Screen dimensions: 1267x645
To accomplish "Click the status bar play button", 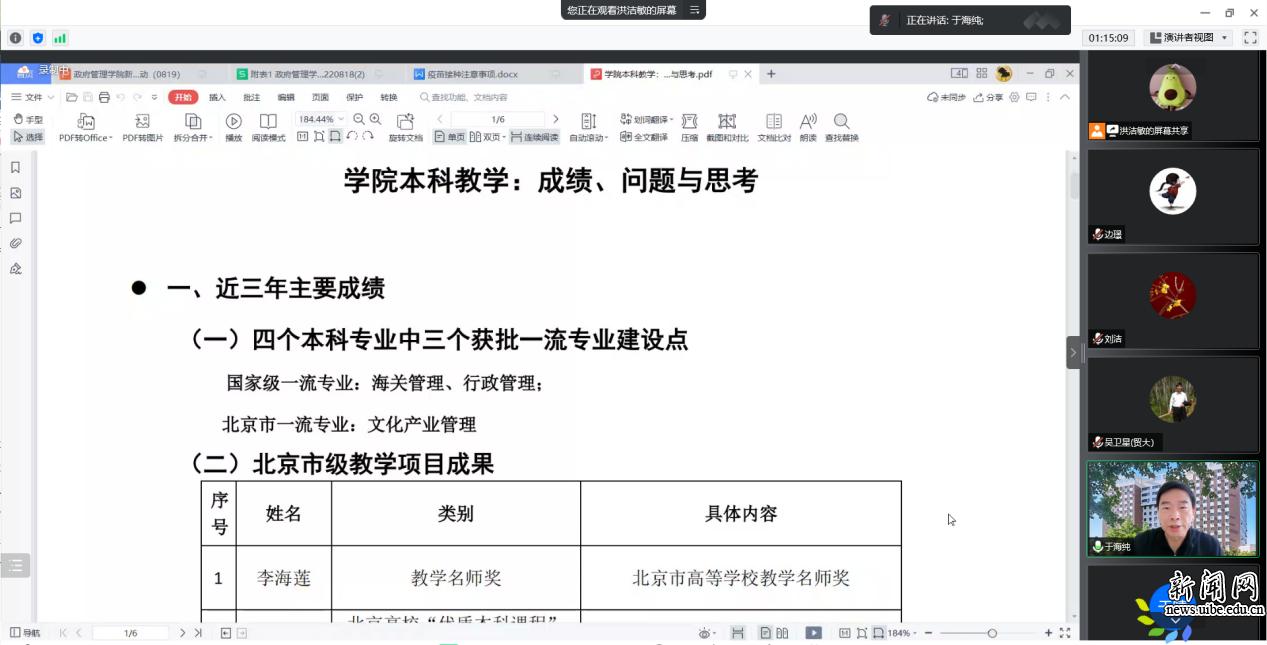I will click(x=814, y=633).
